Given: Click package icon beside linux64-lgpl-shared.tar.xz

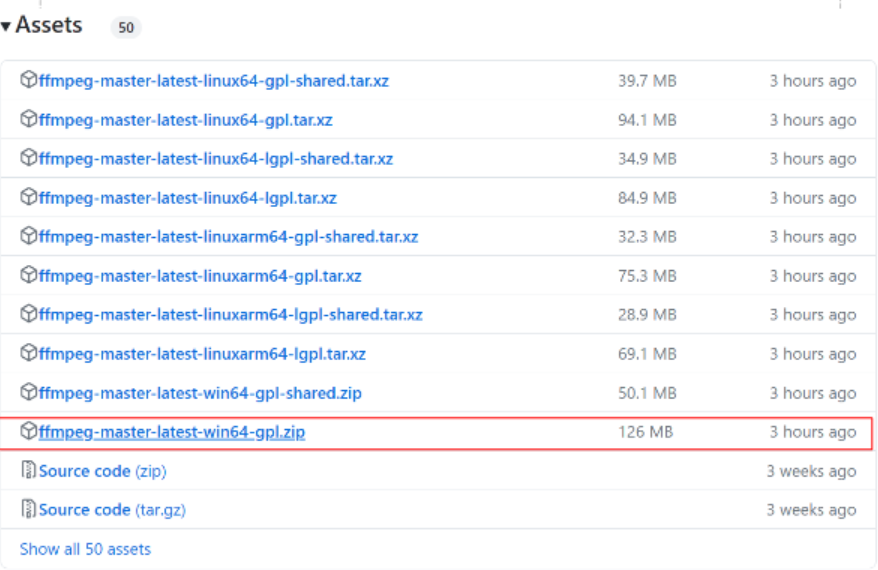Looking at the screenshot, I should click(x=28, y=157).
